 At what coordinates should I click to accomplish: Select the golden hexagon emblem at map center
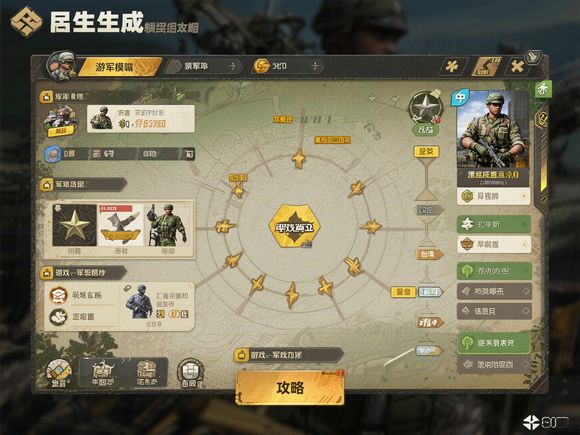(294, 226)
